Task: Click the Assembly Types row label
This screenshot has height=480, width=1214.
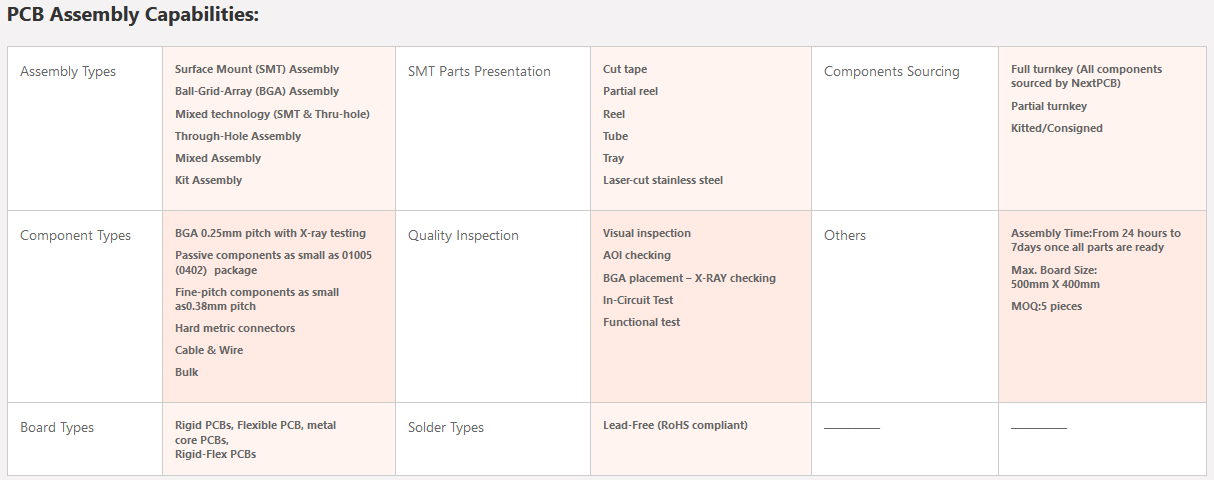Action: coord(68,72)
